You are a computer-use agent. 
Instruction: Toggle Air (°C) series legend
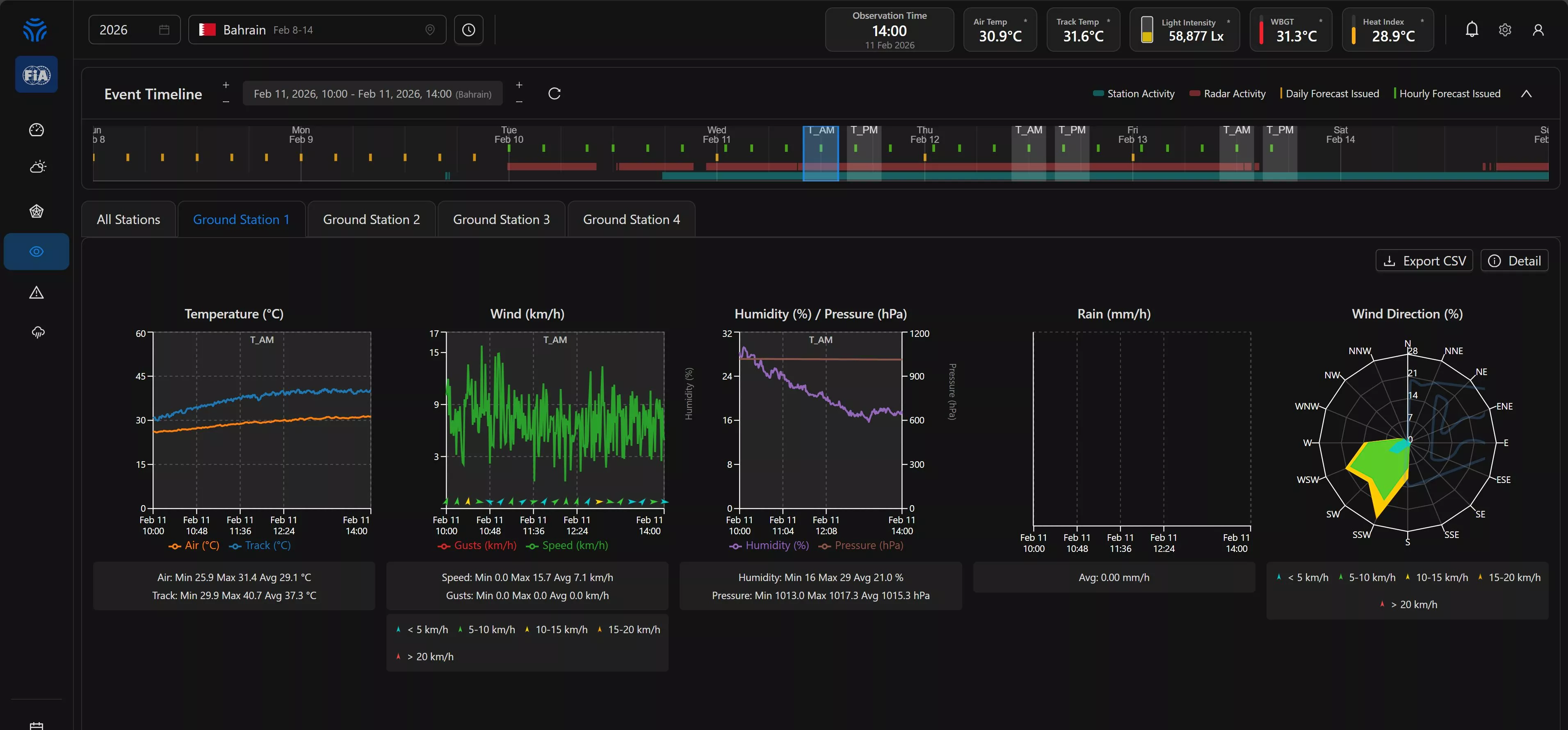(x=194, y=545)
